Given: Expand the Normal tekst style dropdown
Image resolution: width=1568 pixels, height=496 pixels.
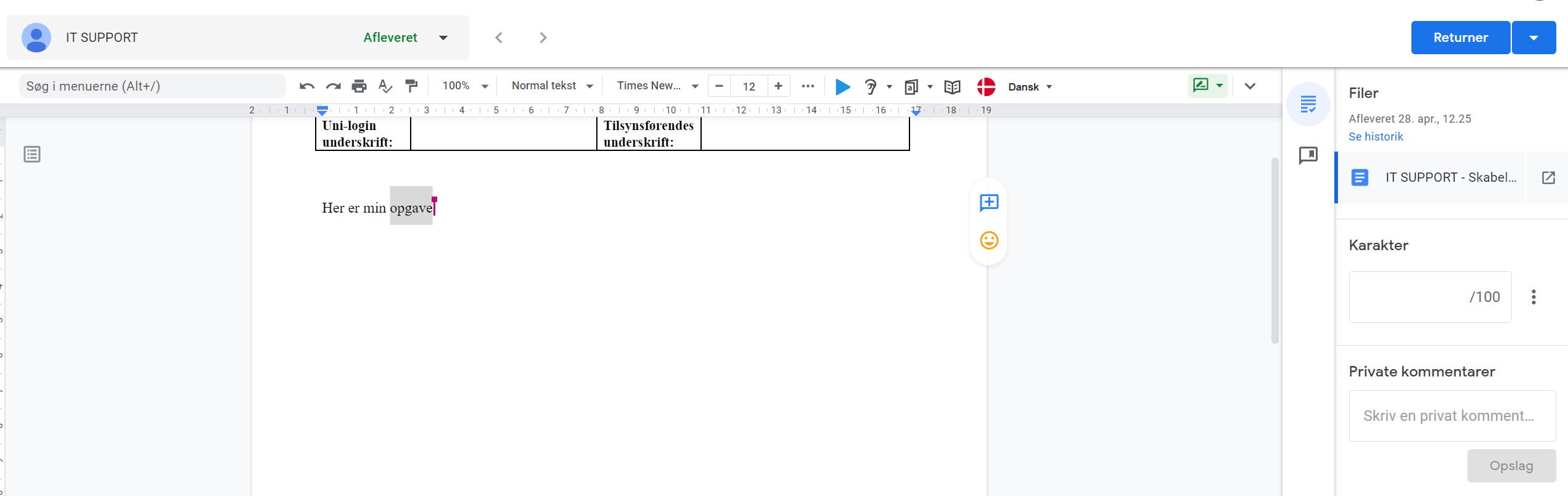Looking at the screenshot, I should coord(552,86).
